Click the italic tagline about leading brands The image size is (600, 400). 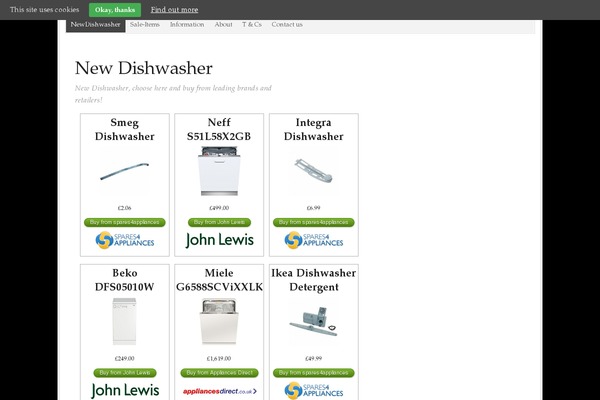click(x=173, y=94)
